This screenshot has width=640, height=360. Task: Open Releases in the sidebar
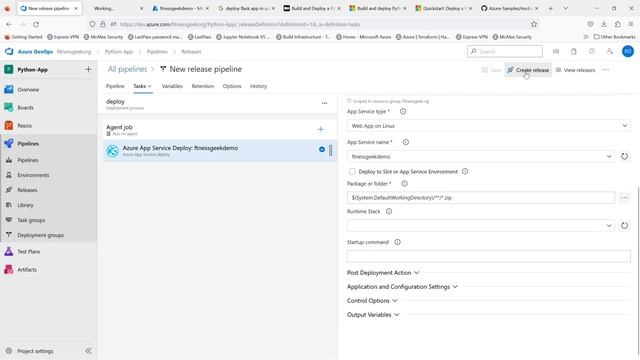[x=27, y=190]
